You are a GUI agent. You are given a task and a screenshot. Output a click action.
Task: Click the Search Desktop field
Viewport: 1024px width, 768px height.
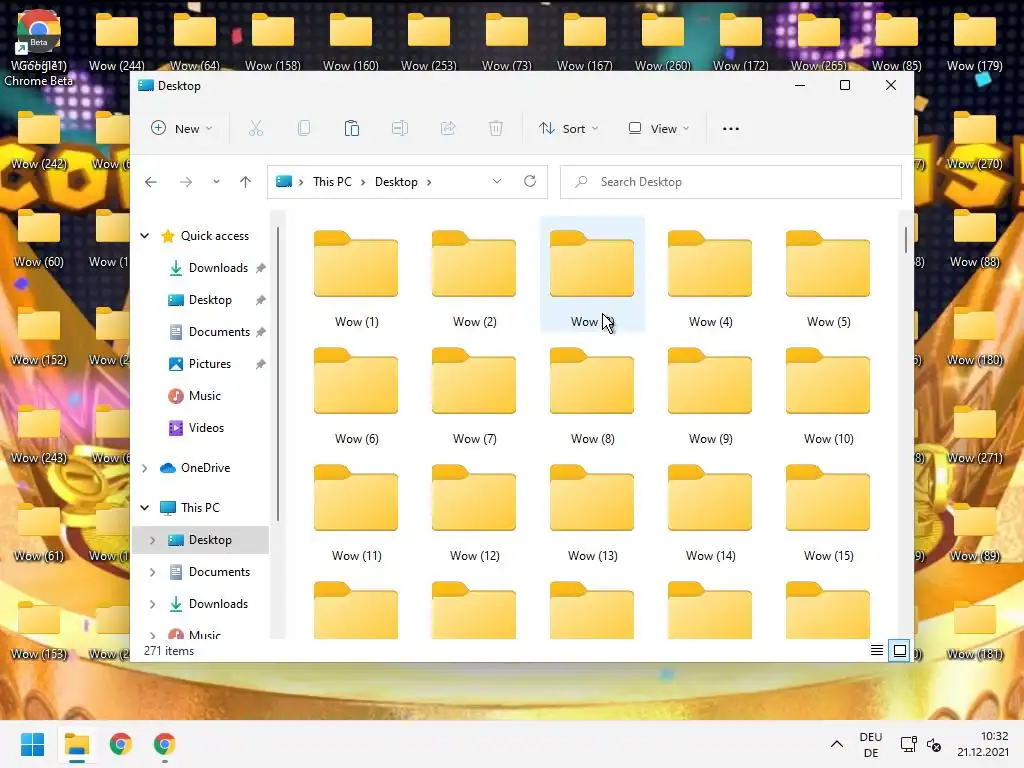(731, 182)
